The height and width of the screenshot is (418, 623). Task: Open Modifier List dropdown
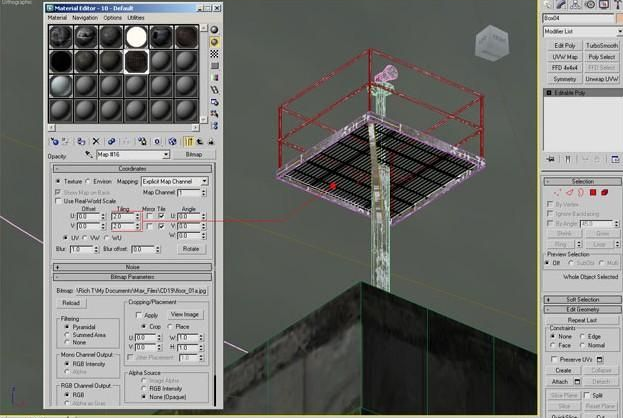tap(582, 31)
